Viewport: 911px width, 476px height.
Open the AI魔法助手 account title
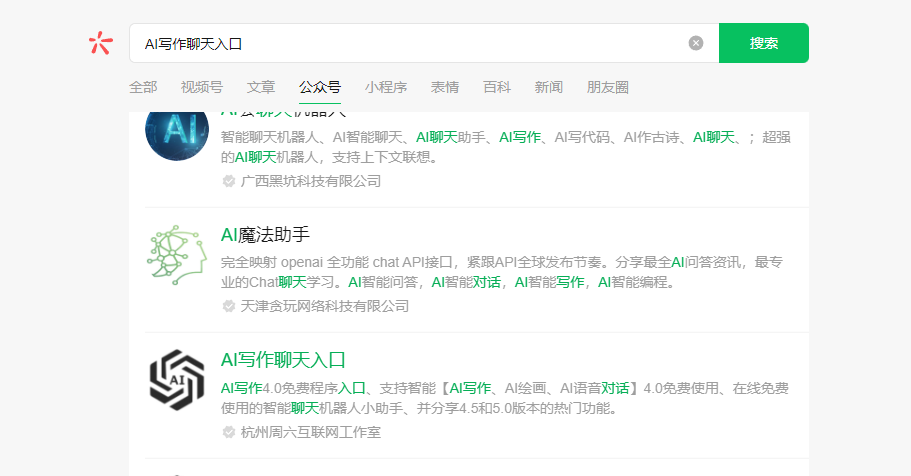pos(265,235)
